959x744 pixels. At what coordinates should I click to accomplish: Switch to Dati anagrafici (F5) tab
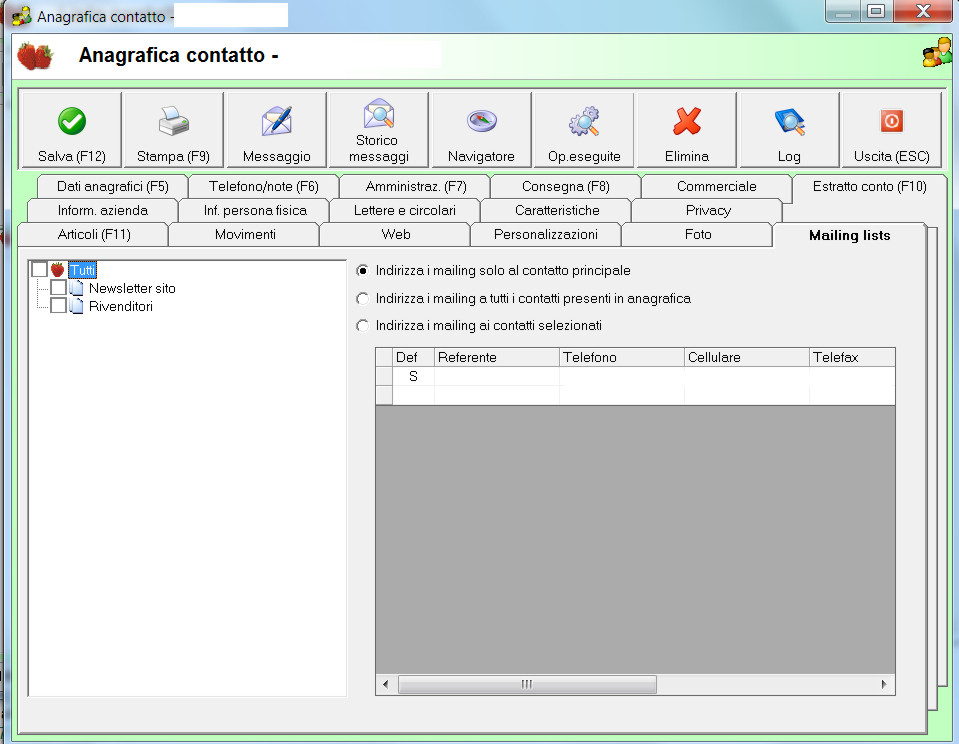click(113, 187)
